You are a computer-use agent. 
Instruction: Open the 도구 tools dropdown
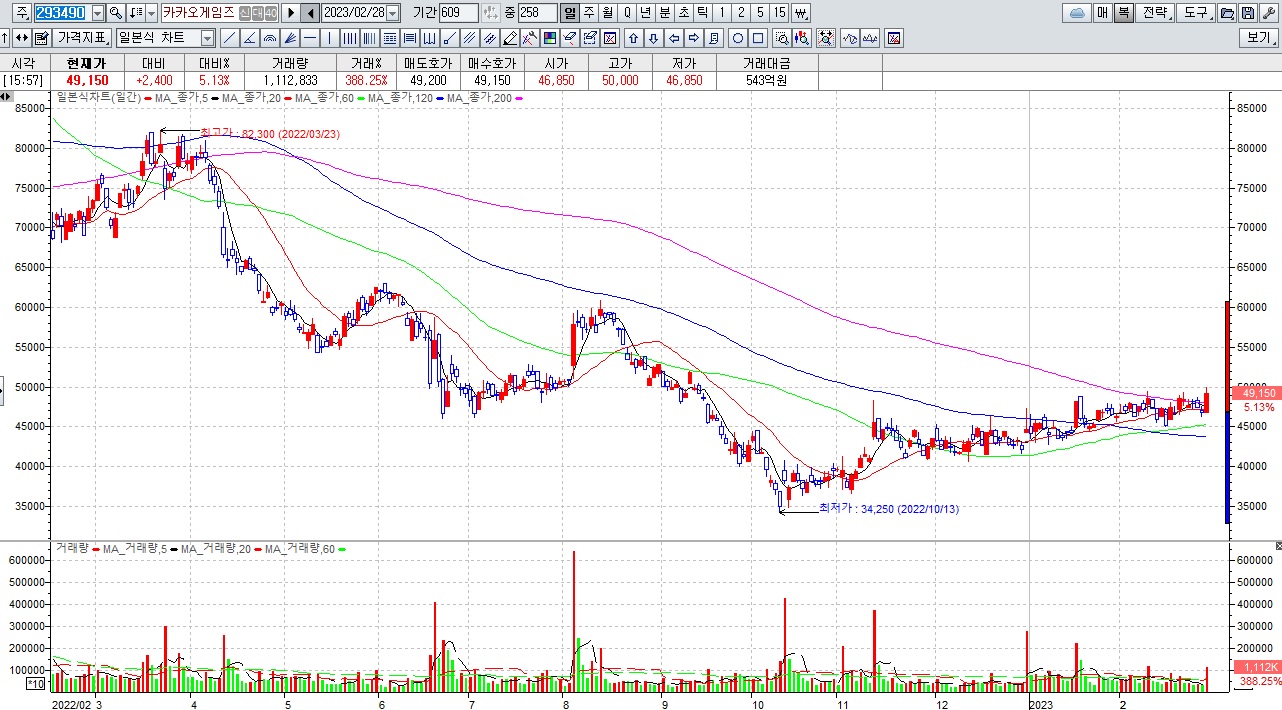tap(1196, 13)
